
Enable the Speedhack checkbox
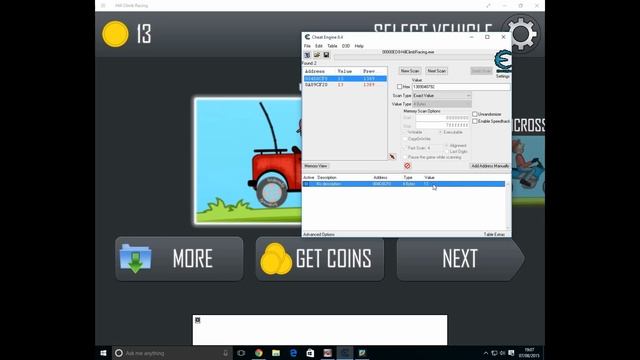pyautogui.click(x=475, y=121)
